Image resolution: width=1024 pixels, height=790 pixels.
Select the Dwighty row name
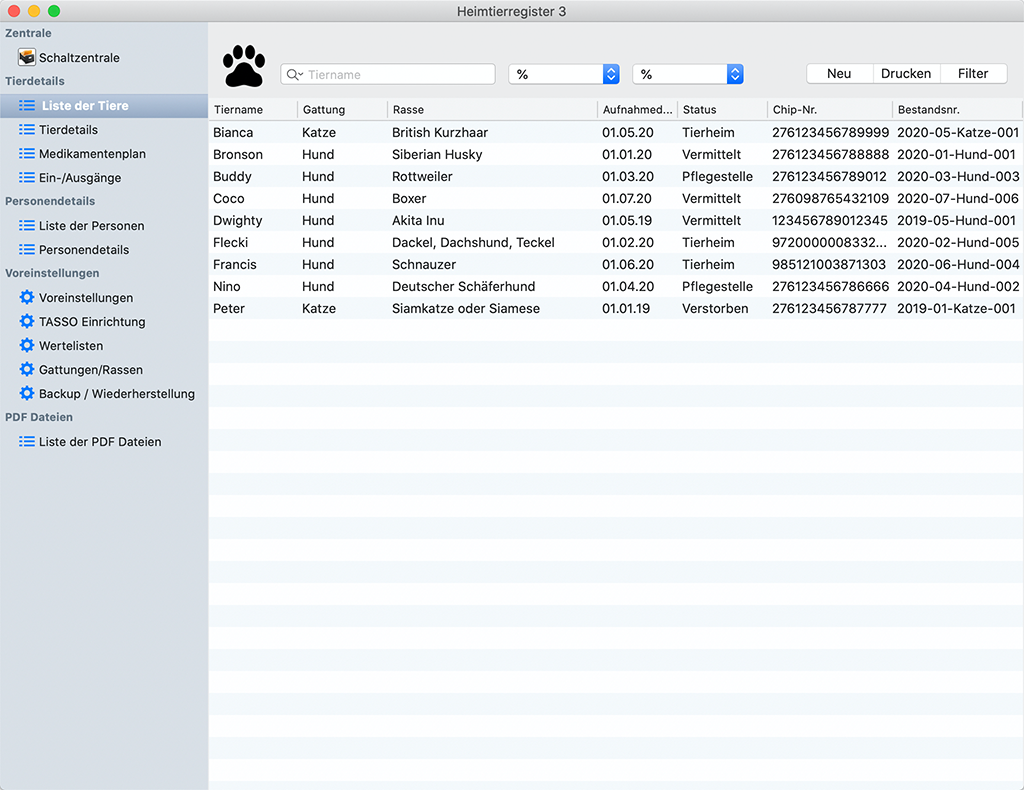point(238,221)
